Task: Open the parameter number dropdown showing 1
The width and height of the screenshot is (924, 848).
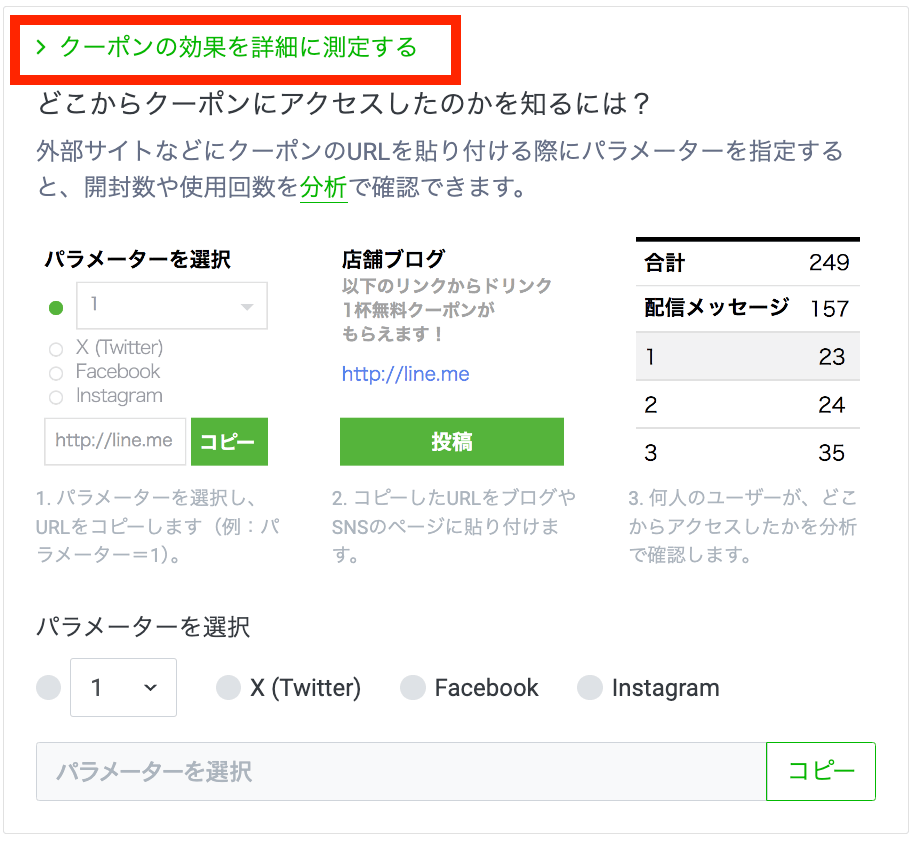Action: [x=123, y=688]
